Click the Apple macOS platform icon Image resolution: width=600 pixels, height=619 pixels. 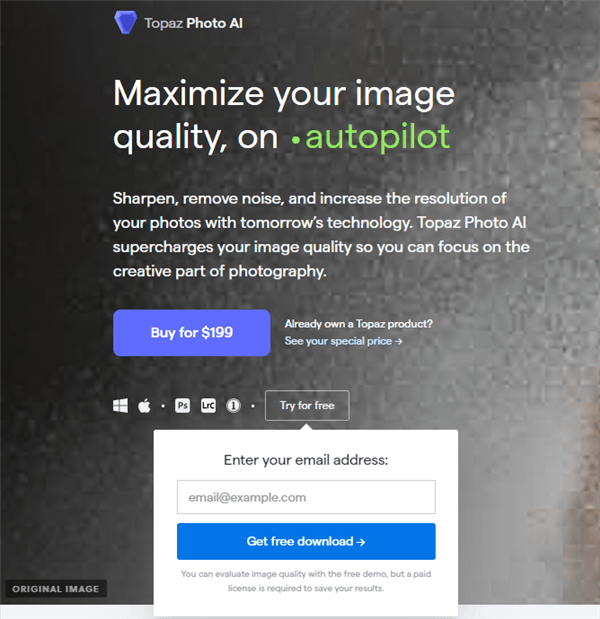click(144, 405)
